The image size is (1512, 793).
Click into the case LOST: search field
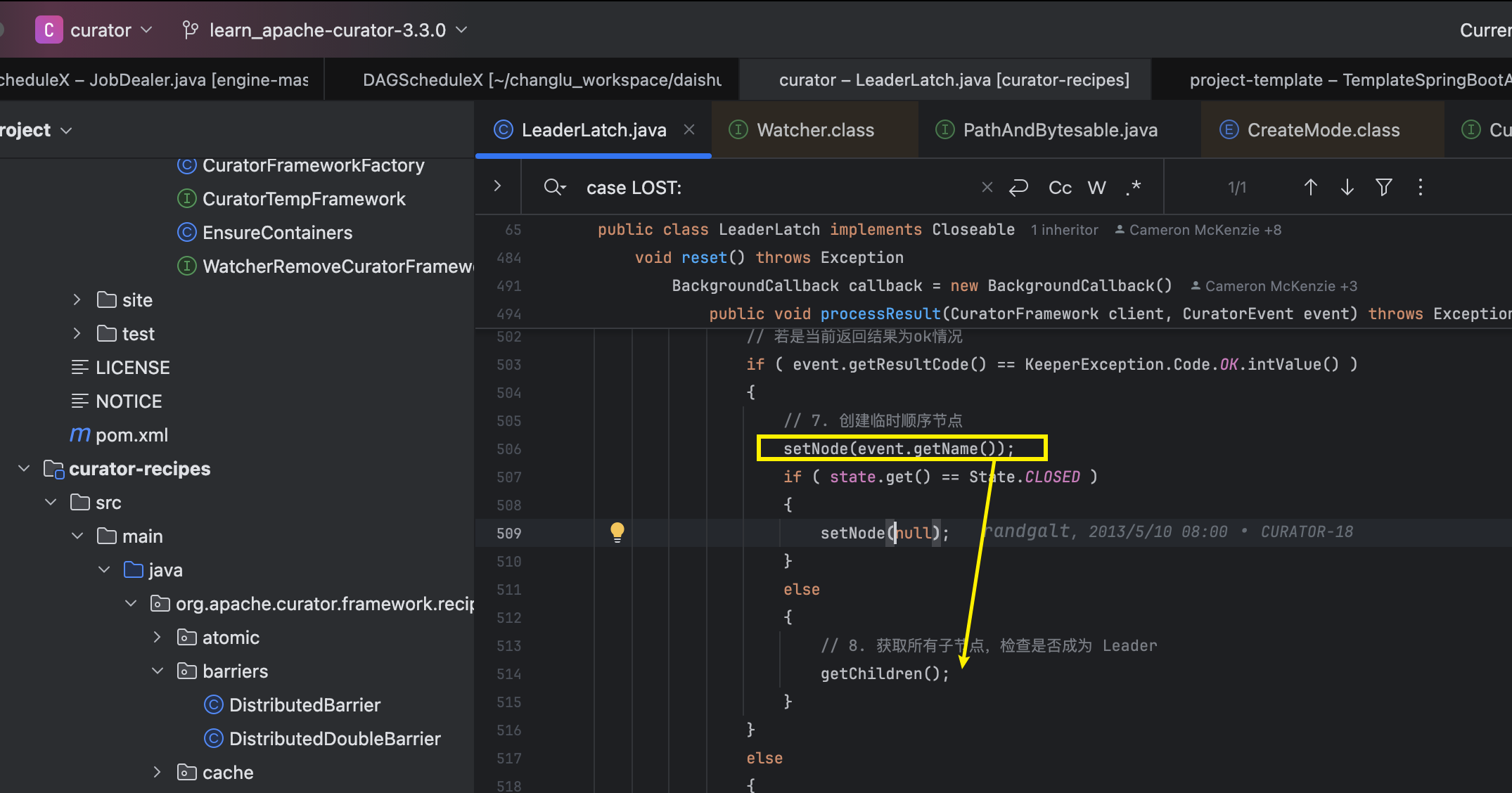pos(774,188)
